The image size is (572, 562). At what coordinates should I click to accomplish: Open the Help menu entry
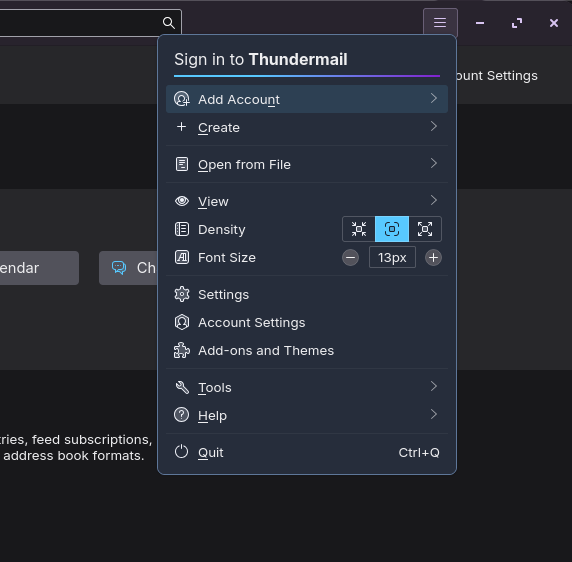point(307,415)
